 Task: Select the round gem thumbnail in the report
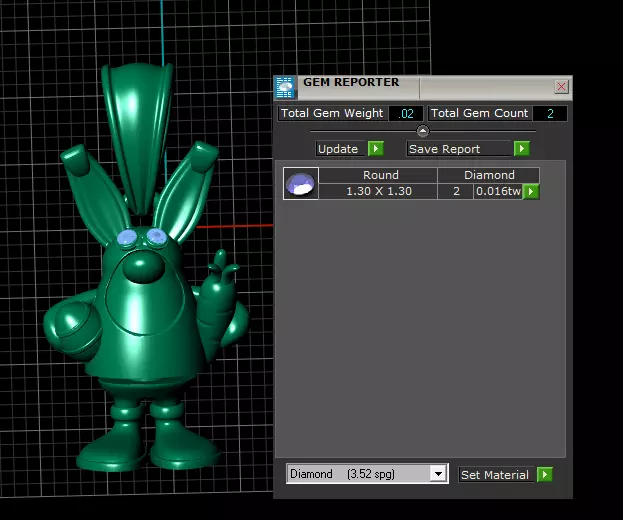click(x=301, y=184)
